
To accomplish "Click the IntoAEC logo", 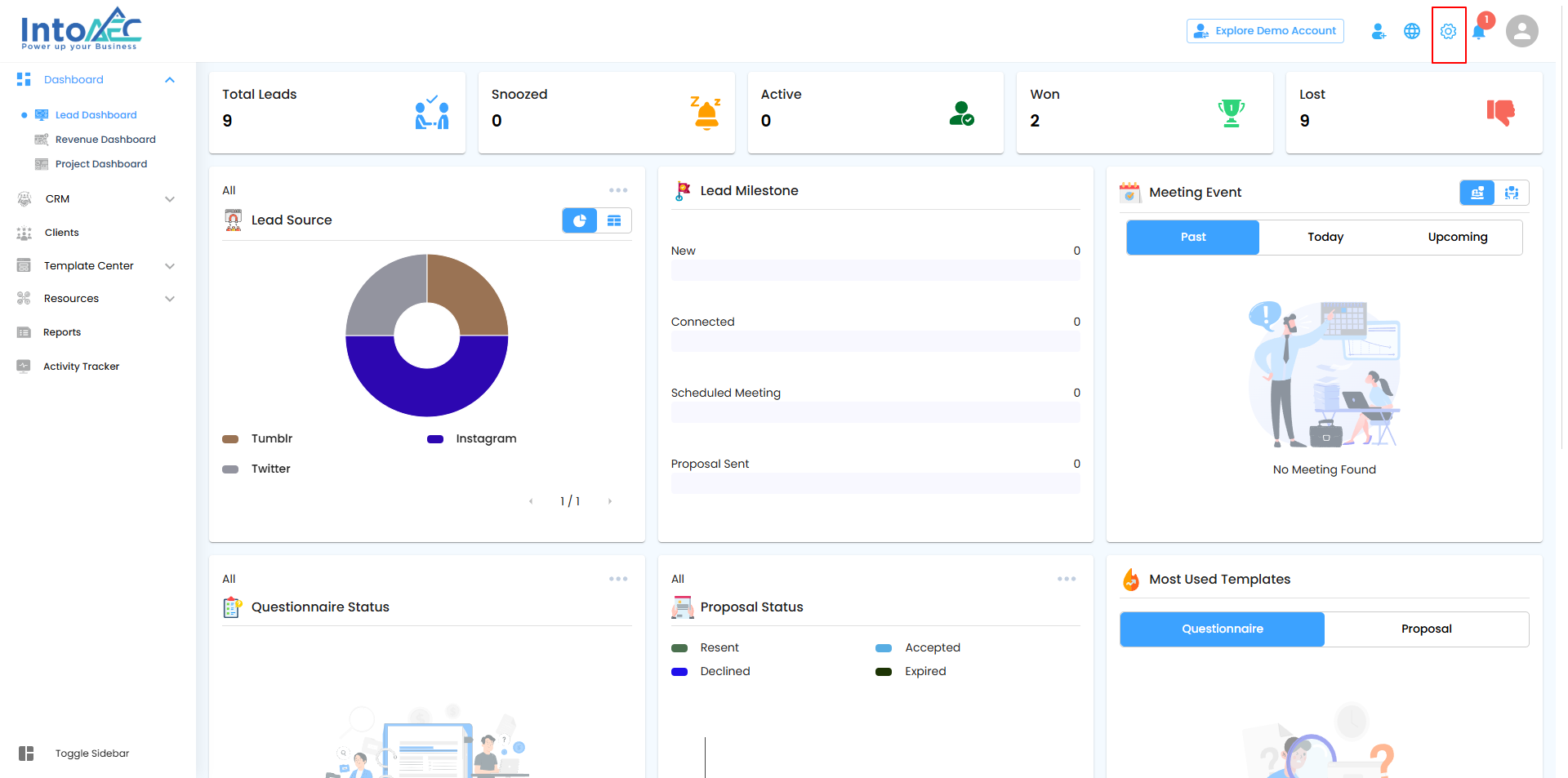I will click(81, 29).
